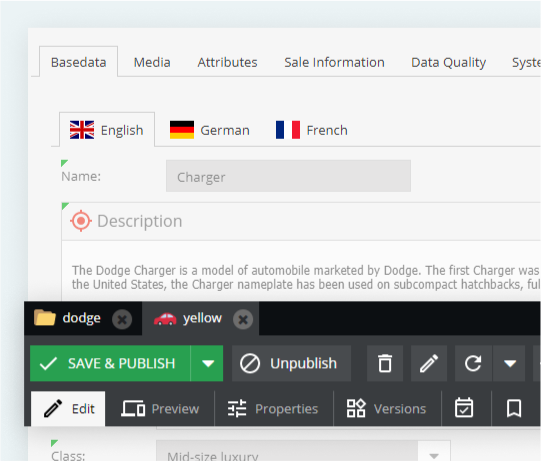Click the Description target icon
This screenshot has height=461, width=541.
click(x=81, y=221)
